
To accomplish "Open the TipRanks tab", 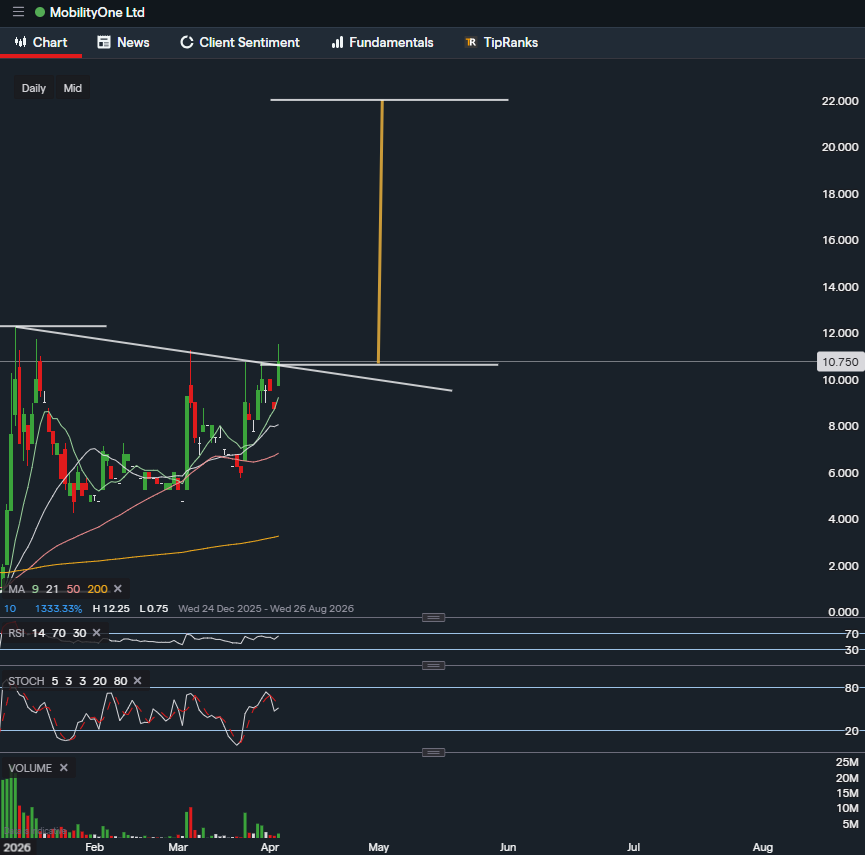I will tap(501, 42).
